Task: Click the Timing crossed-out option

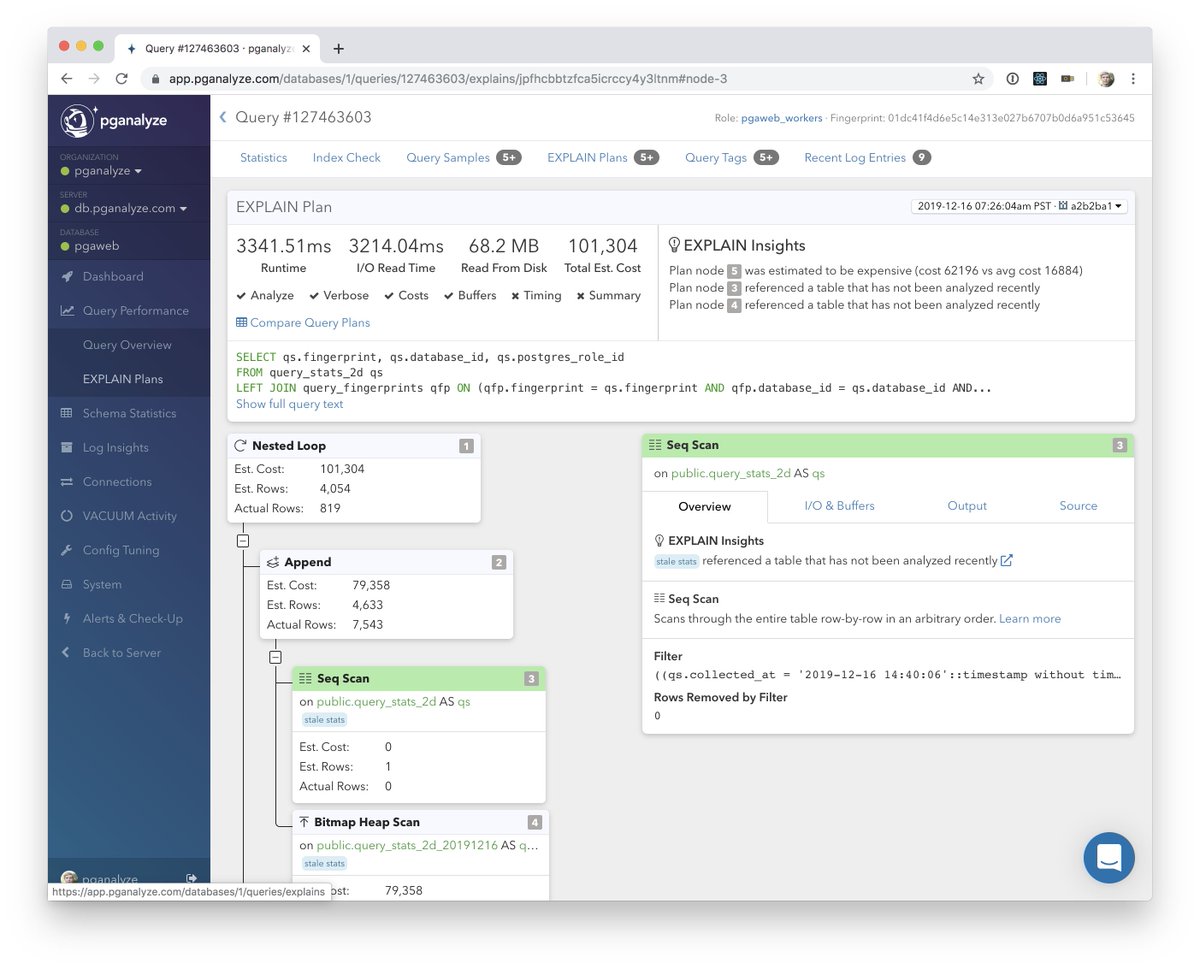Action: (x=536, y=296)
